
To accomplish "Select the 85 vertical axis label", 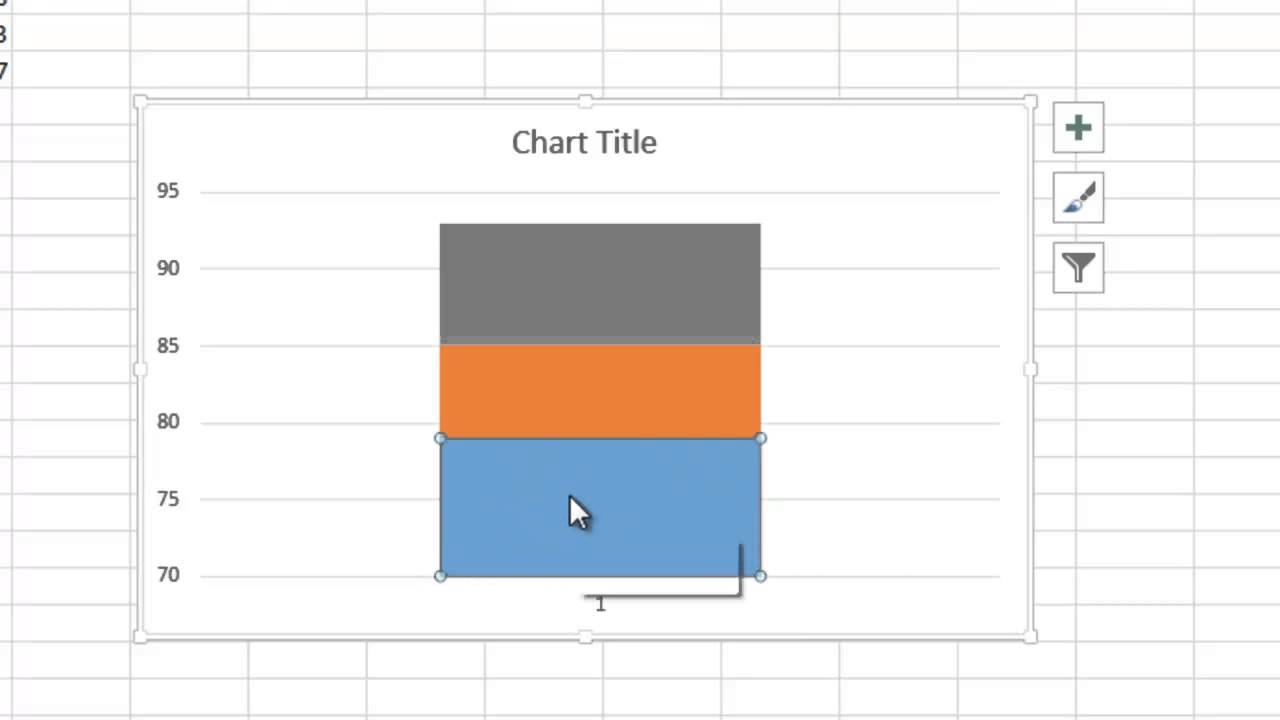I will [x=168, y=345].
